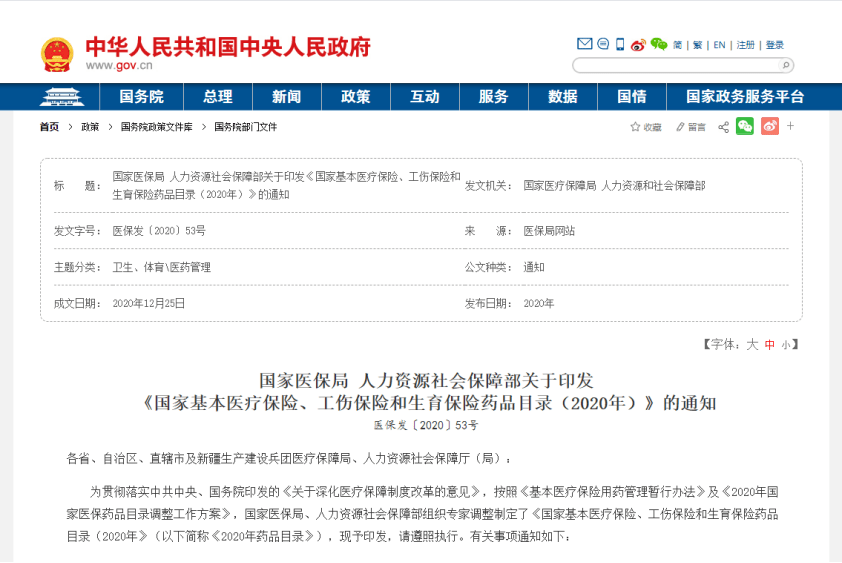
Task: Set font size to 小
Action: 786,345
